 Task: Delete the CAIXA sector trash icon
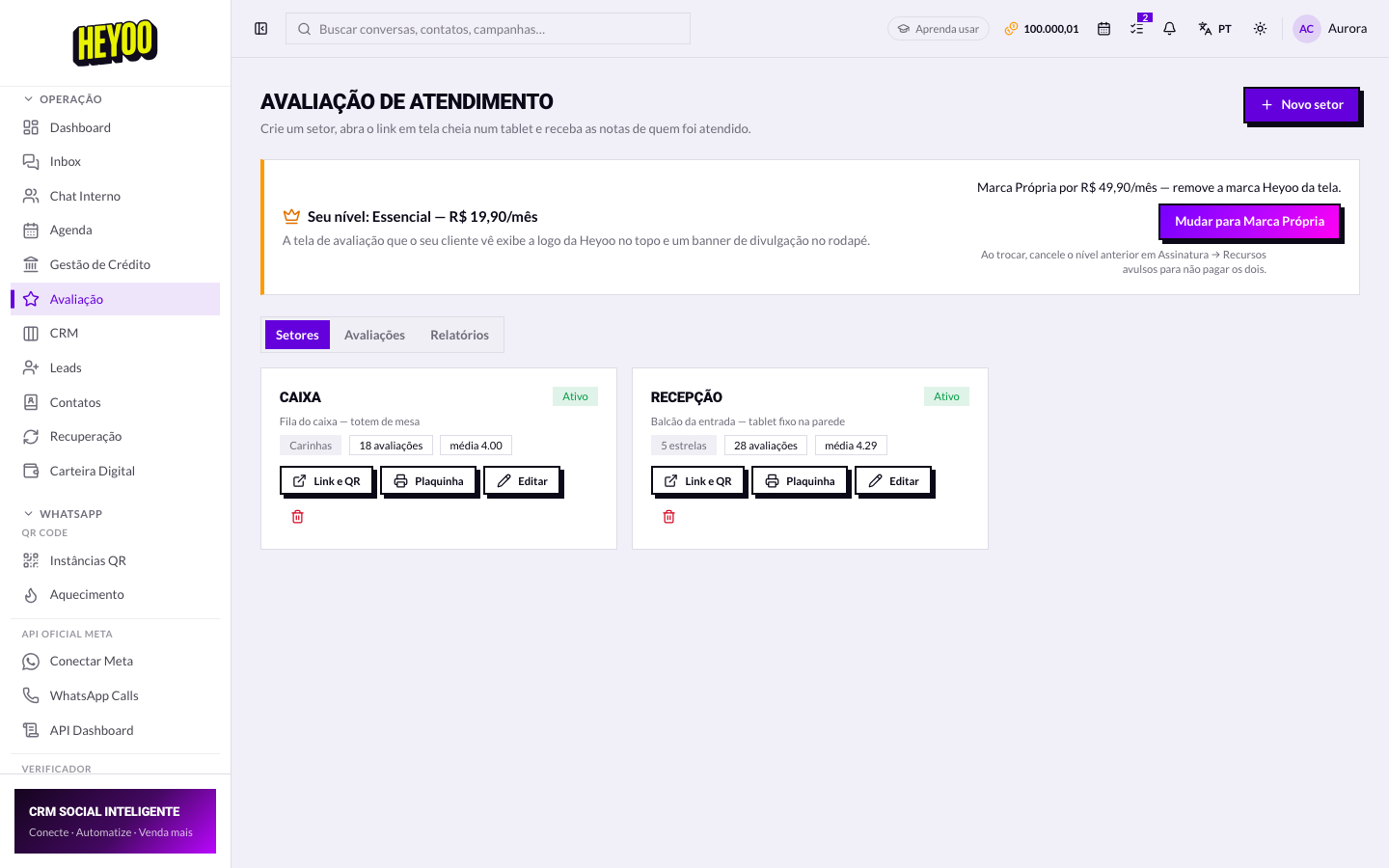coord(297,517)
